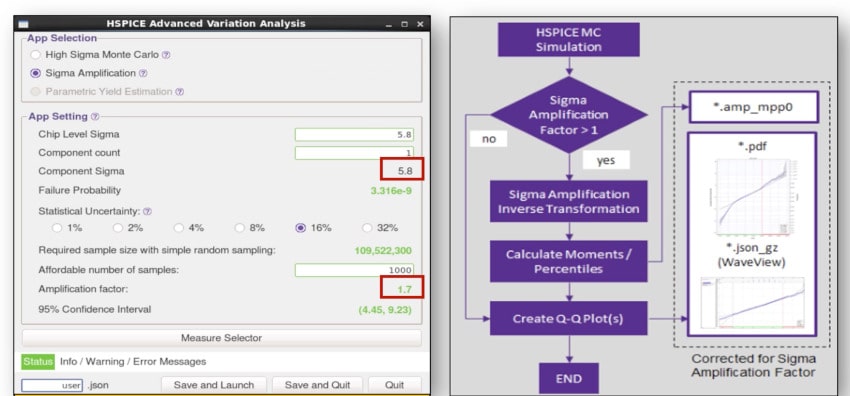Click help icon after Parametric Yield Estimation
Image resolution: width=850 pixels, height=396 pixels.
179,92
